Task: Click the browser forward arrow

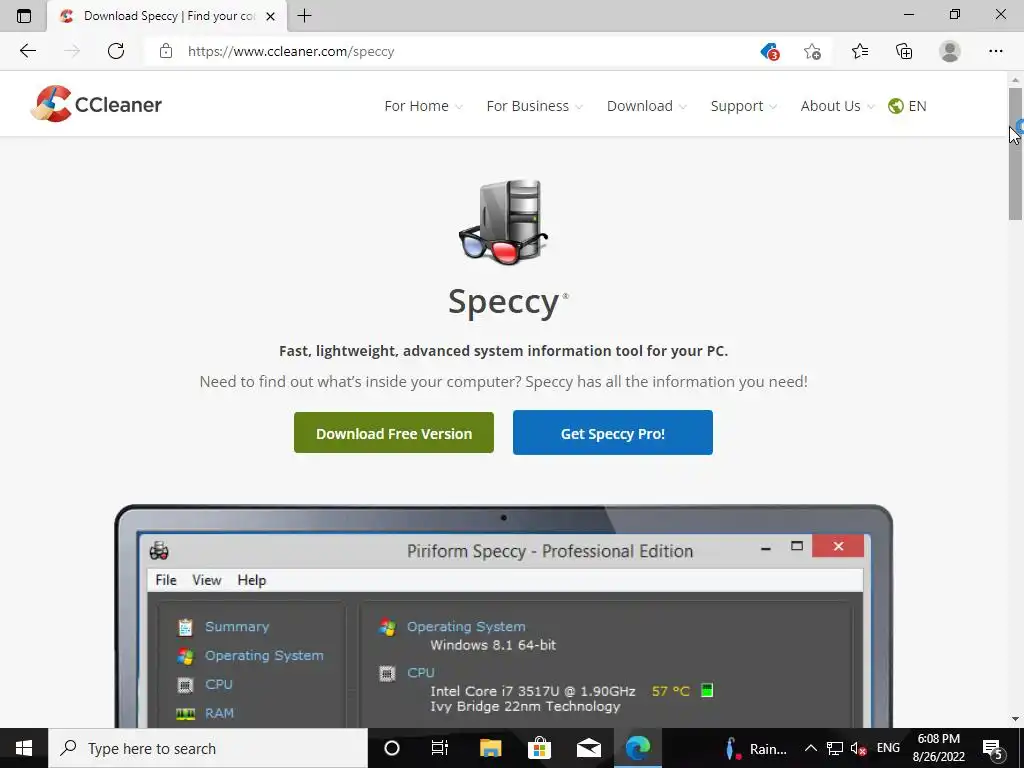Action: click(72, 51)
